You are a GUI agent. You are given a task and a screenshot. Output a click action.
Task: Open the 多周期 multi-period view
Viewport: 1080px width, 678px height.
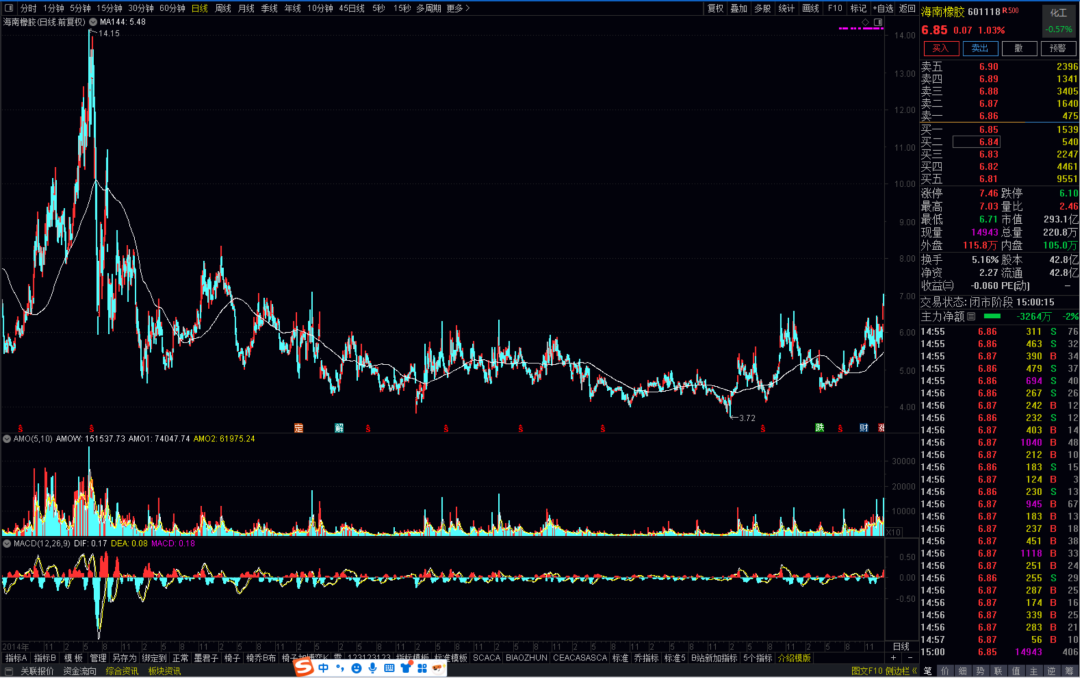[428, 8]
